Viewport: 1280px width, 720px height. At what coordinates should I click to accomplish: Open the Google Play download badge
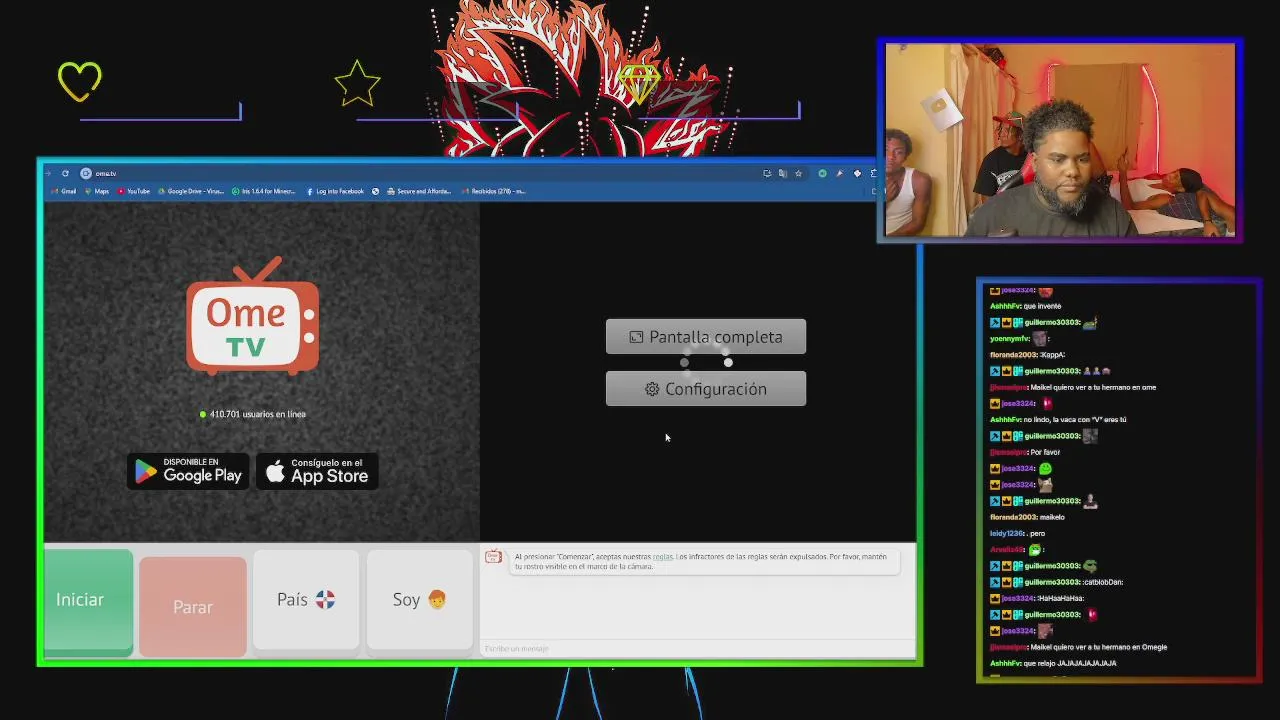coord(189,471)
